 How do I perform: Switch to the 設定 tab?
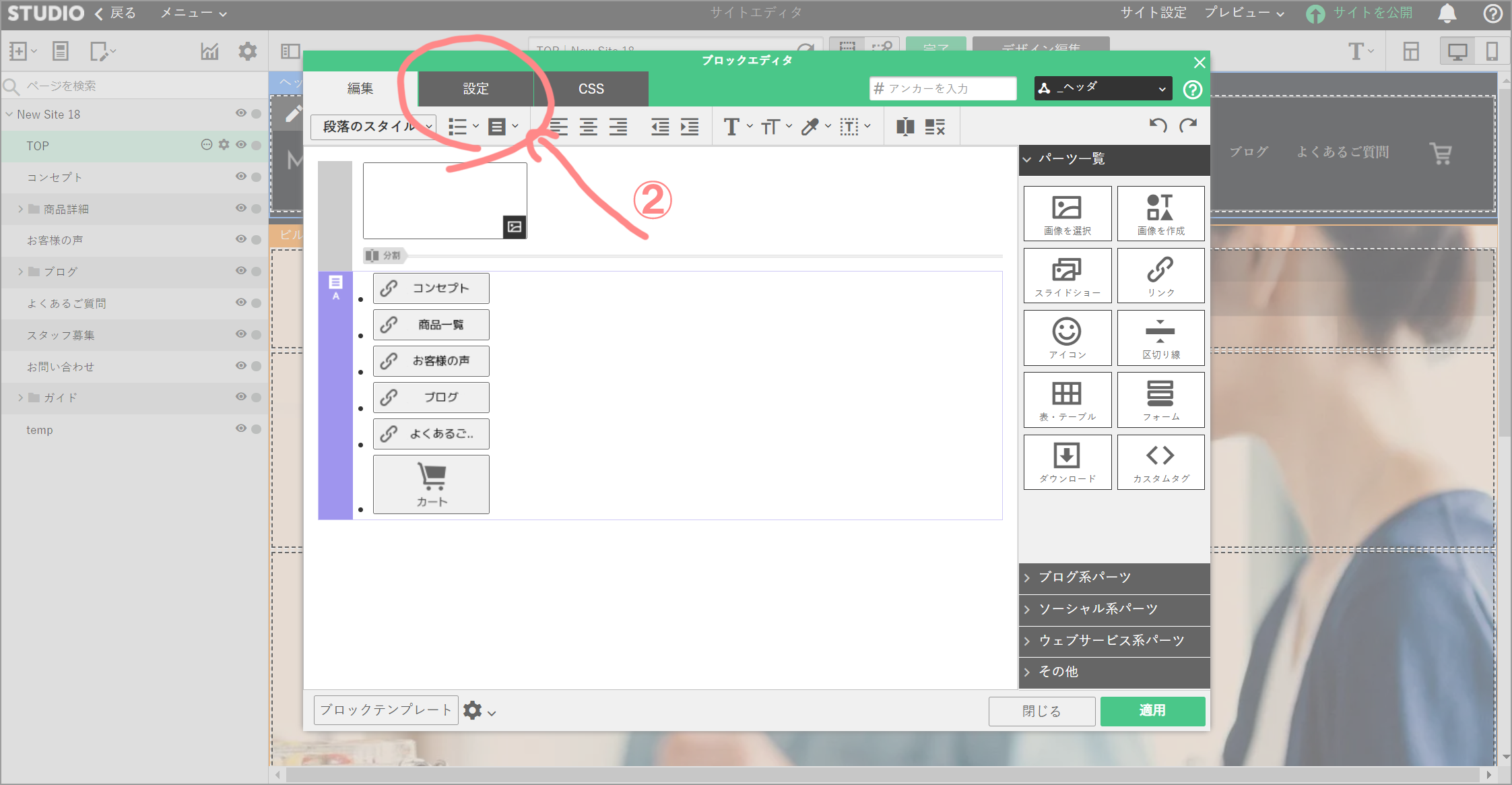(x=475, y=89)
